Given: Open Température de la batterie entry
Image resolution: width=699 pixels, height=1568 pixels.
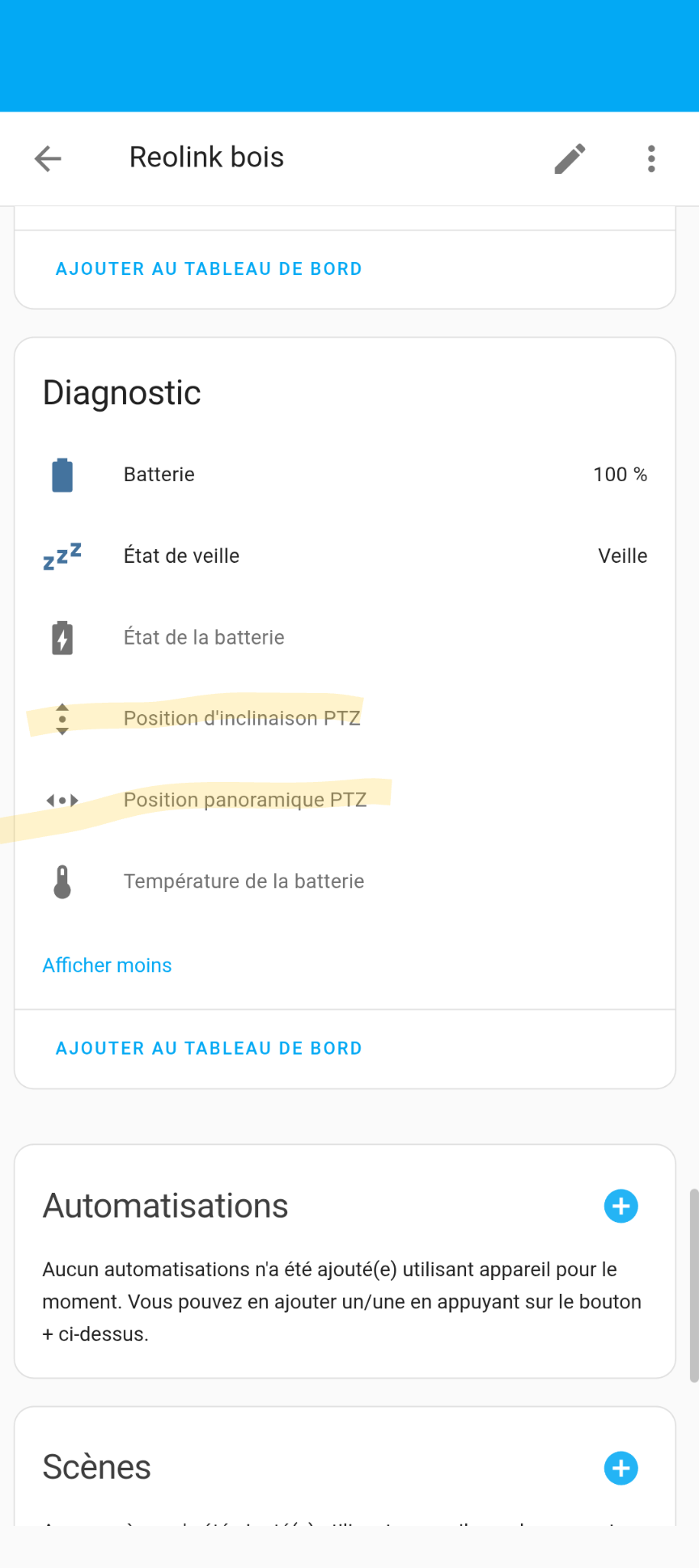Looking at the screenshot, I should pyautogui.click(x=244, y=881).
